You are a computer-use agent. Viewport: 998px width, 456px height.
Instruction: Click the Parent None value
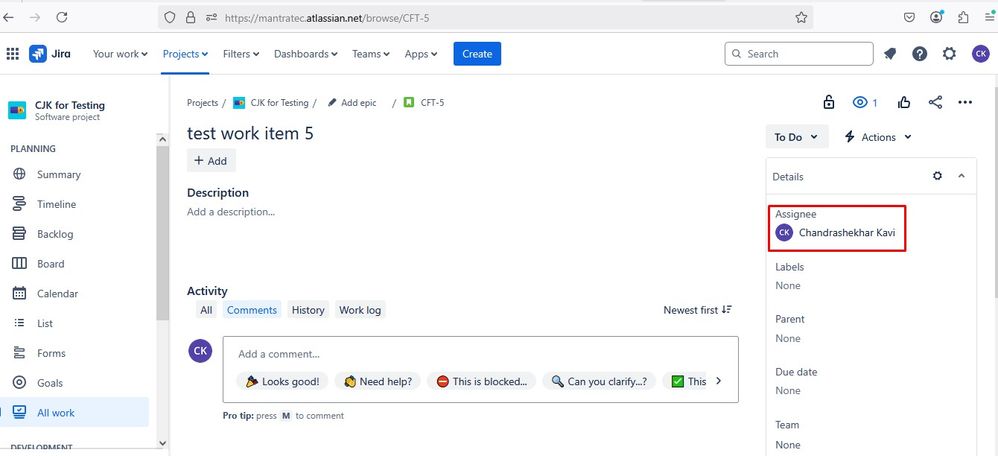tap(788, 338)
